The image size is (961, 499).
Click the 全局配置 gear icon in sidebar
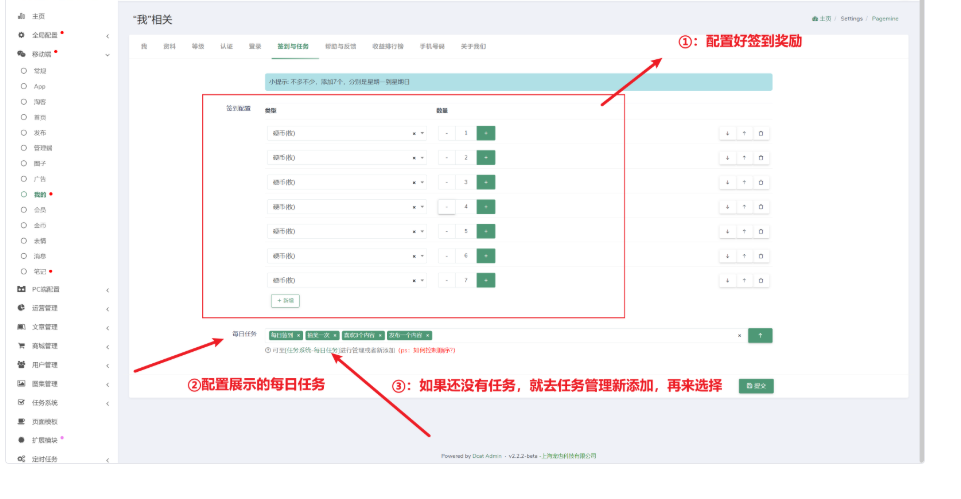21,35
